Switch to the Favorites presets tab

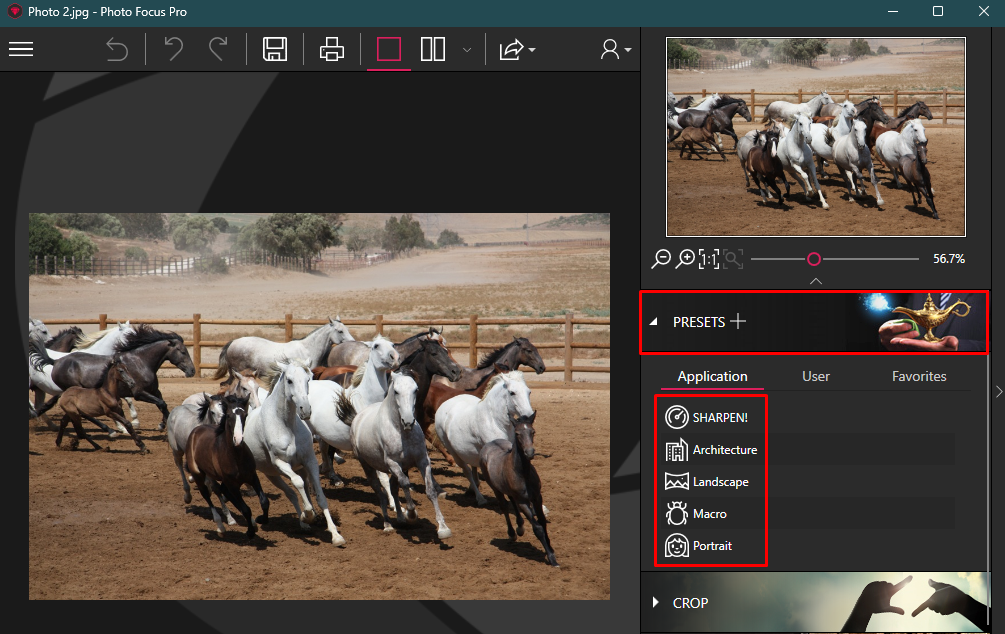pos(919,376)
